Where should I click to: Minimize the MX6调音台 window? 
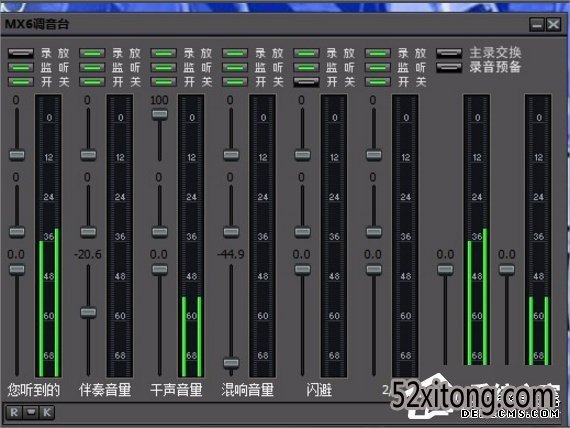[537, 25]
